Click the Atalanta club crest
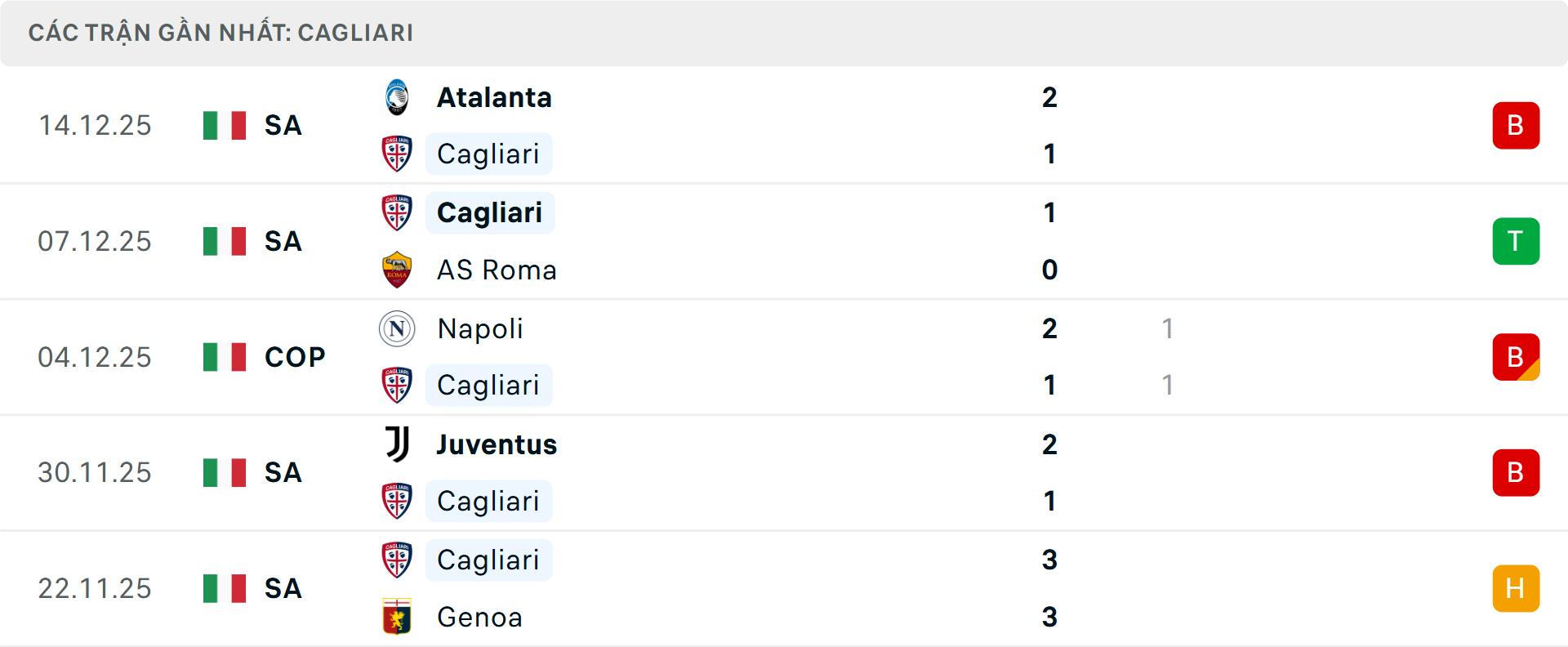 pos(397,96)
